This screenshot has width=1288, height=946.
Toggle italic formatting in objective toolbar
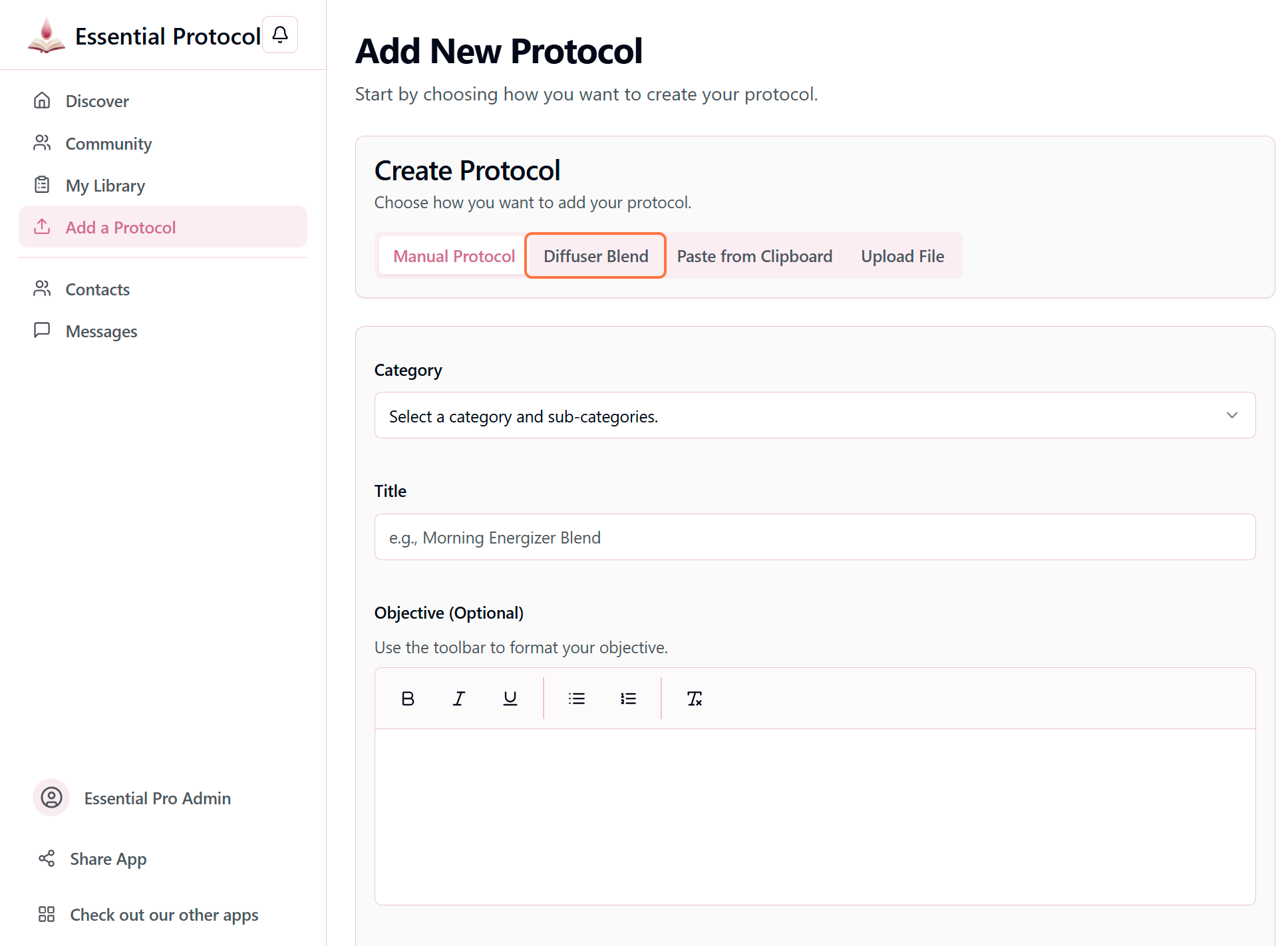(459, 699)
